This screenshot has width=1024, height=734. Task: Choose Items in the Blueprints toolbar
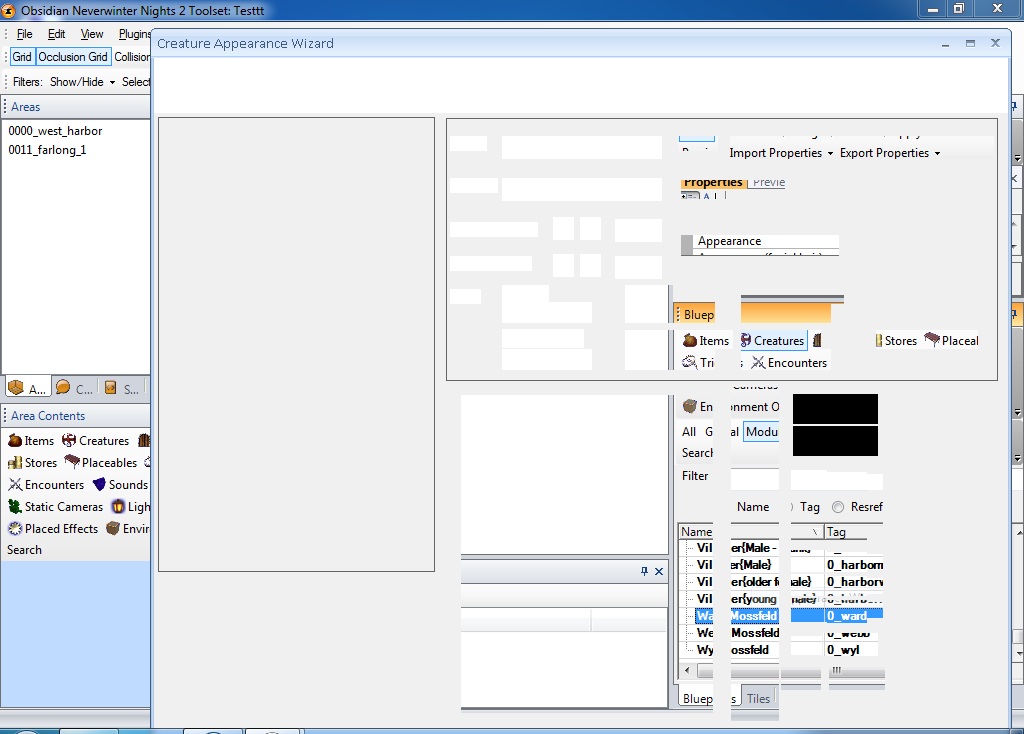(x=706, y=340)
